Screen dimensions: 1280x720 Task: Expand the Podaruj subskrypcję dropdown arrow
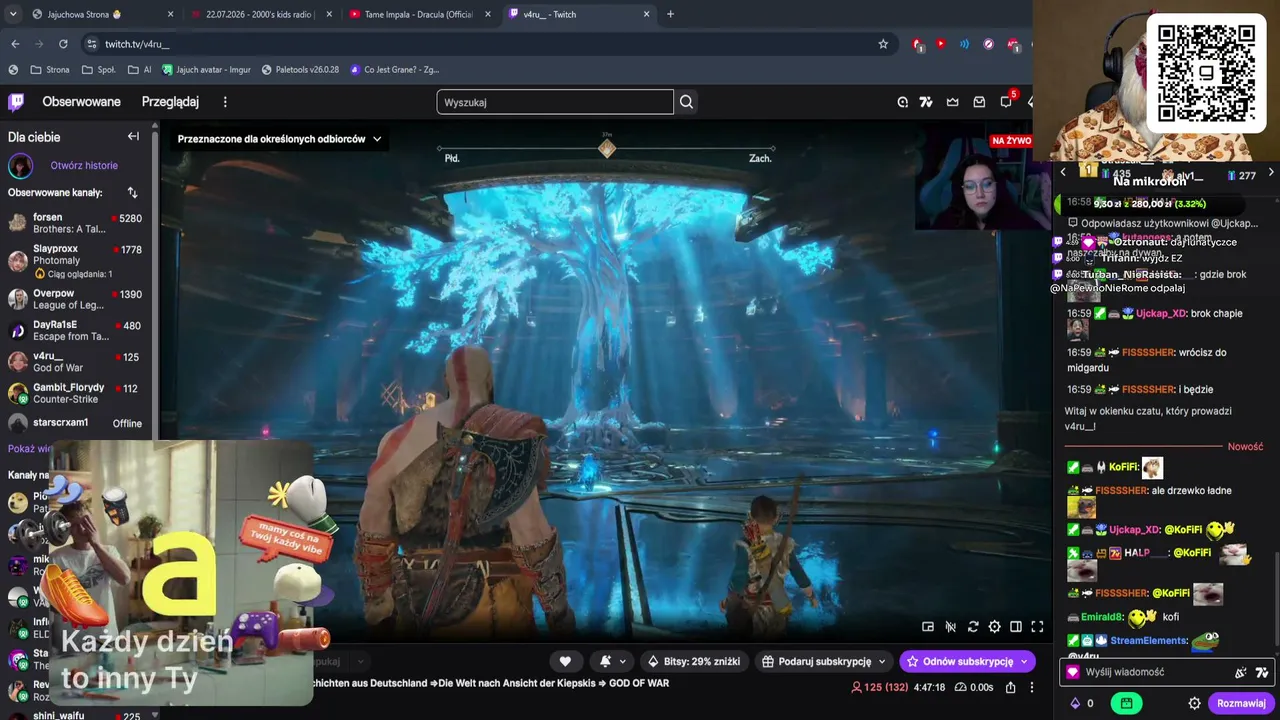pos(882,661)
